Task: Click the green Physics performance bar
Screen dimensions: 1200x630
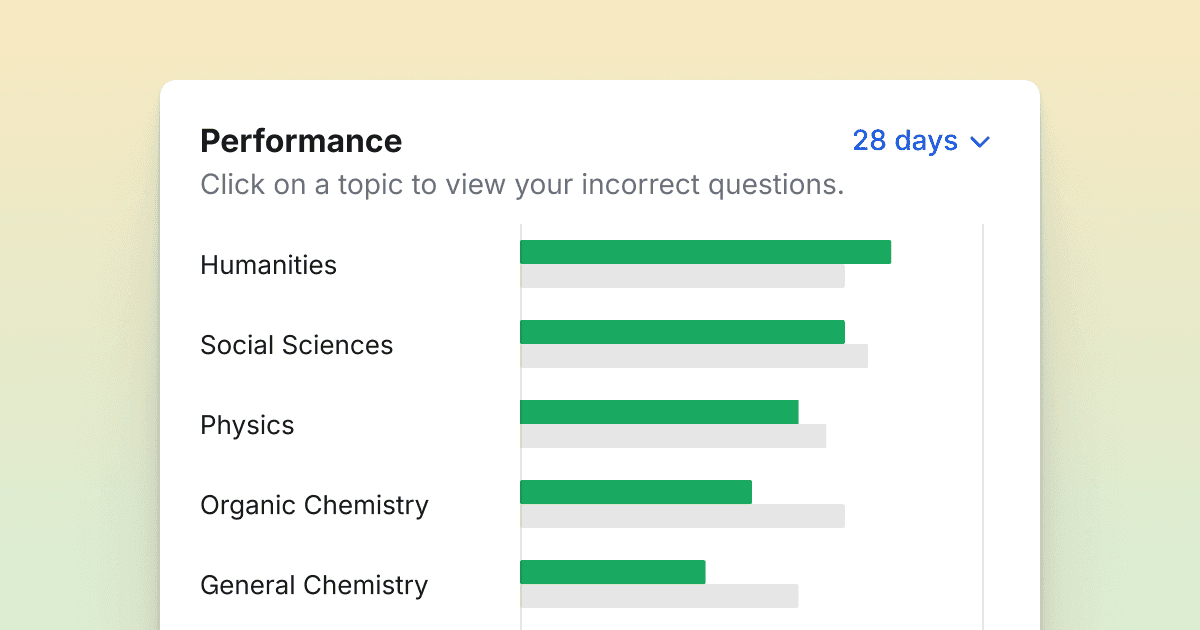Action: coord(659,412)
